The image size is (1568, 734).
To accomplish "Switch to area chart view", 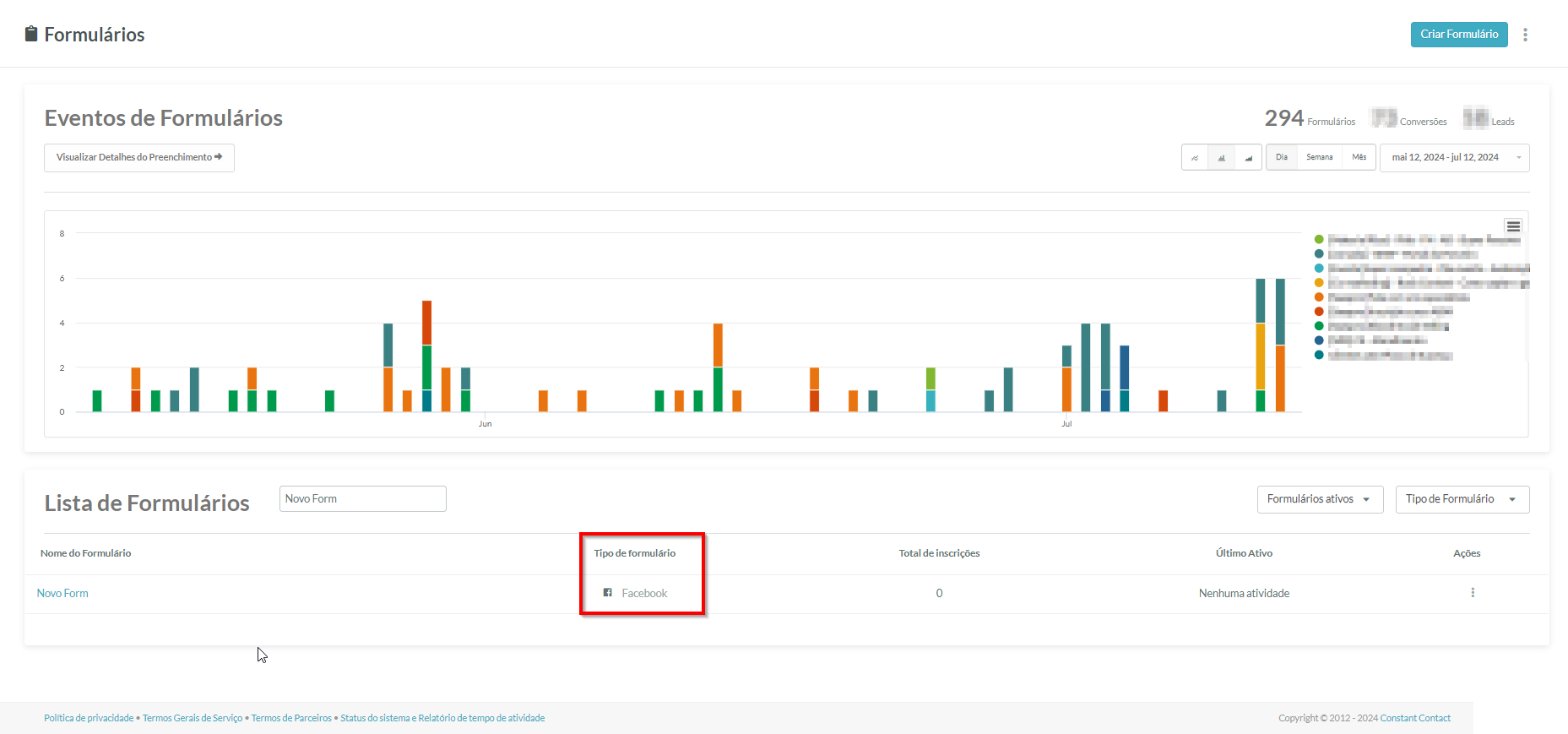I will coord(1248,158).
